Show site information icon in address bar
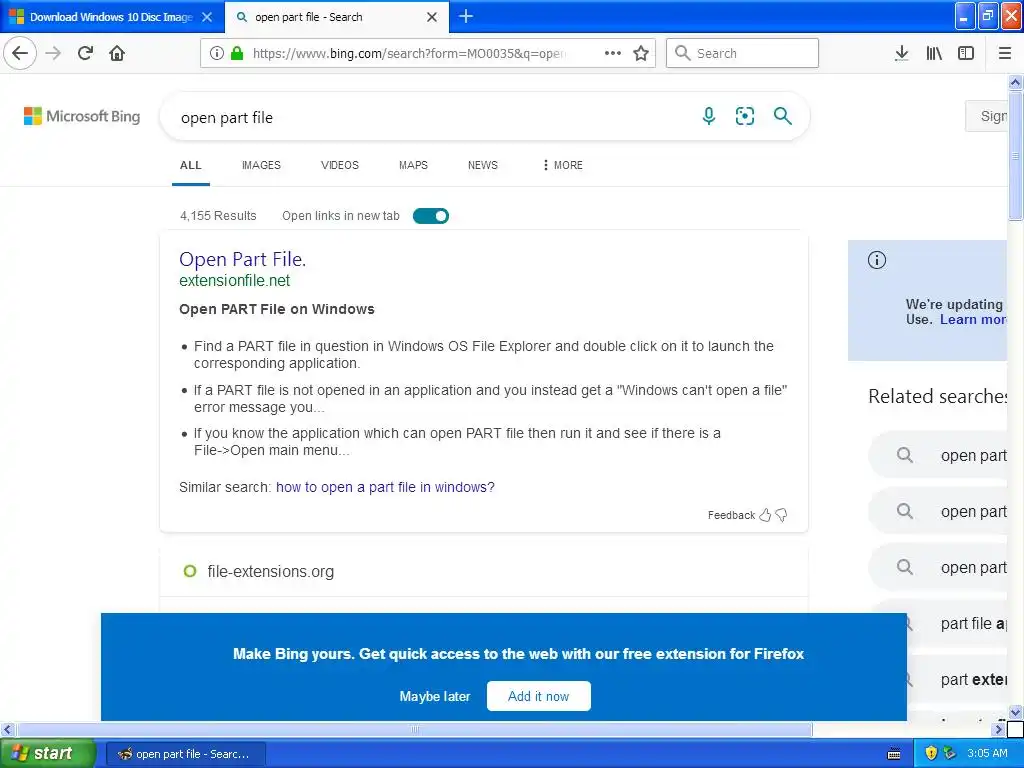The height and width of the screenshot is (768, 1024). tap(216, 53)
